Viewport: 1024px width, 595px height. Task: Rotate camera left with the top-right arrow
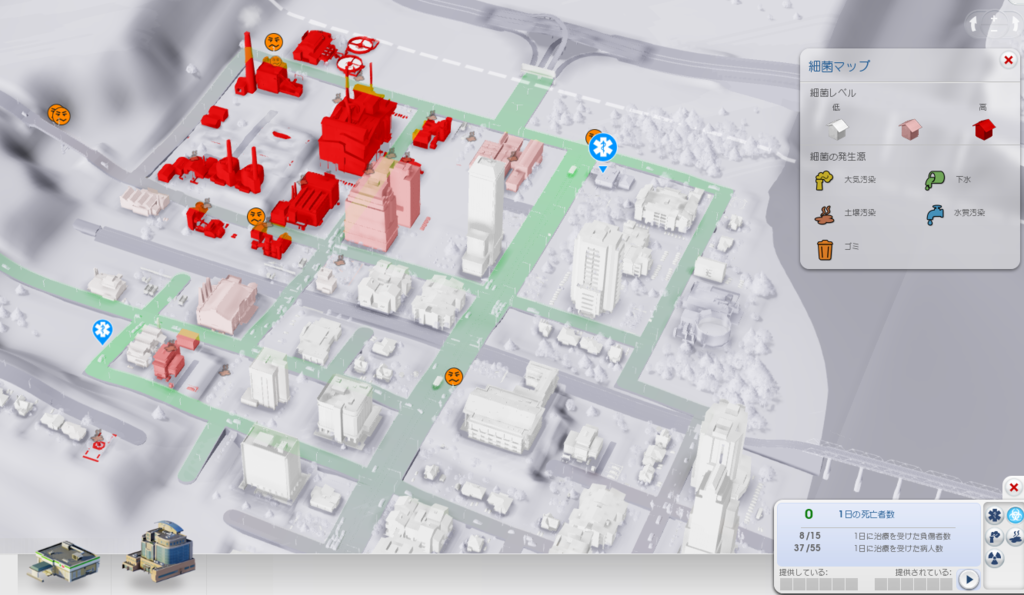pyautogui.click(x=974, y=25)
